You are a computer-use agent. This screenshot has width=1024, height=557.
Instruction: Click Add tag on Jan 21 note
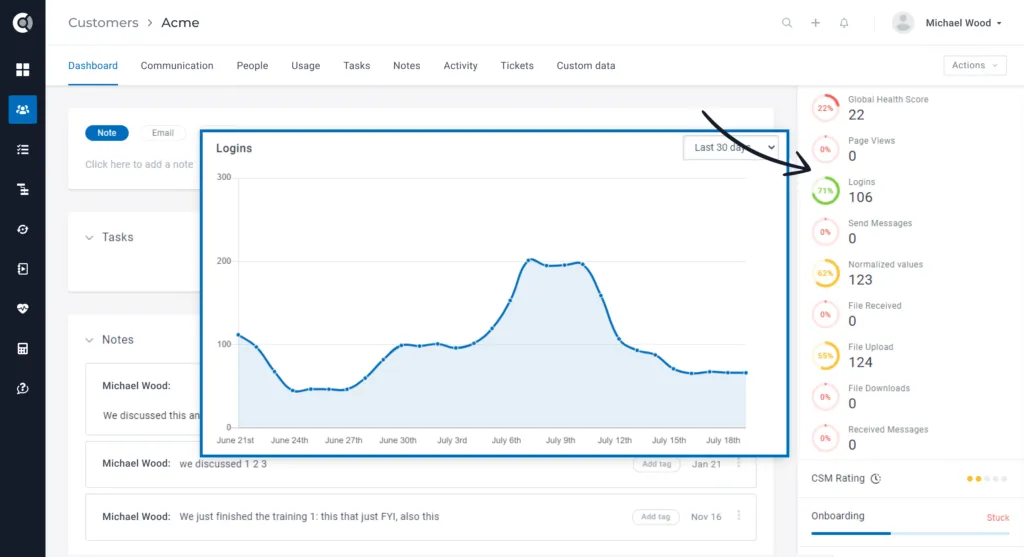pyautogui.click(x=656, y=464)
